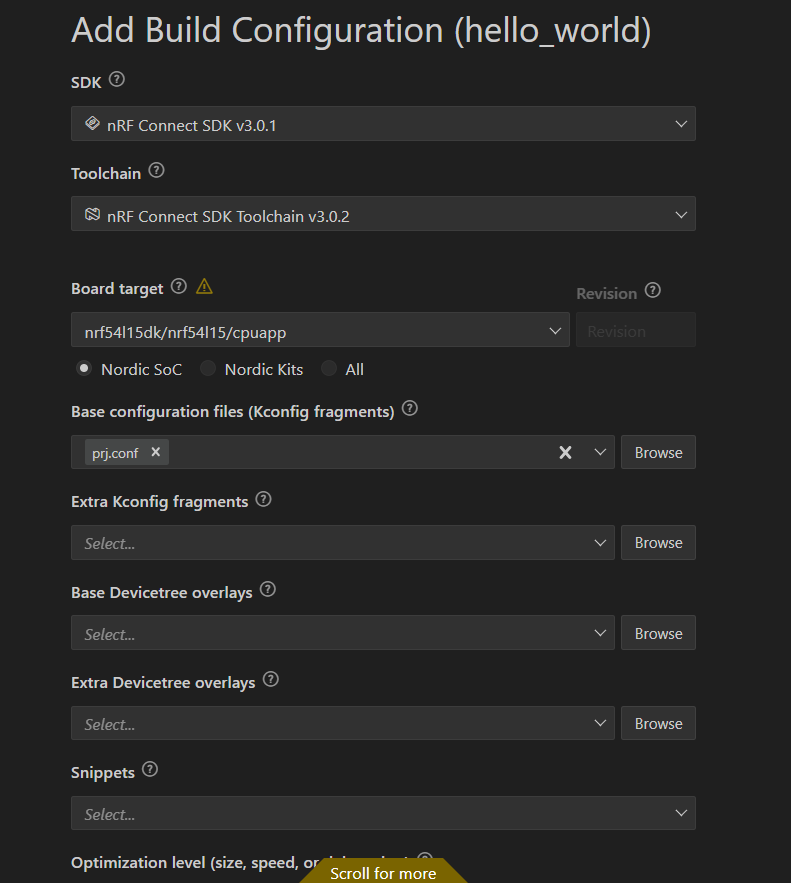Clear all base configuration files
Viewport: 791px width, 883px height.
[565, 452]
